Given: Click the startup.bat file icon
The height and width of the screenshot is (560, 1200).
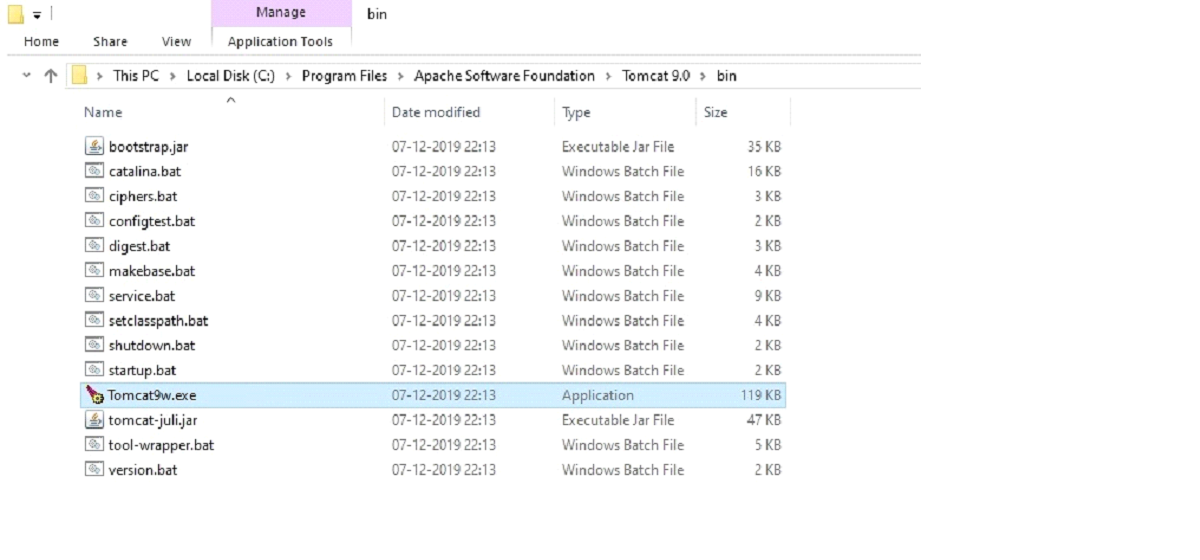Looking at the screenshot, I should pyautogui.click(x=94, y=370).
